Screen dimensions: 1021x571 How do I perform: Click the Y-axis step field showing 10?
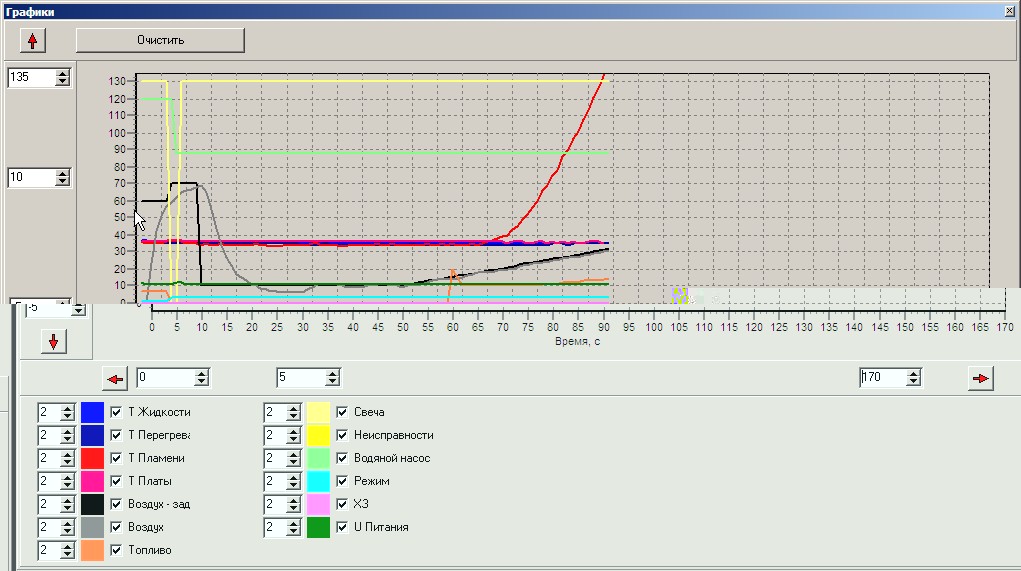[x=31, y=177]
